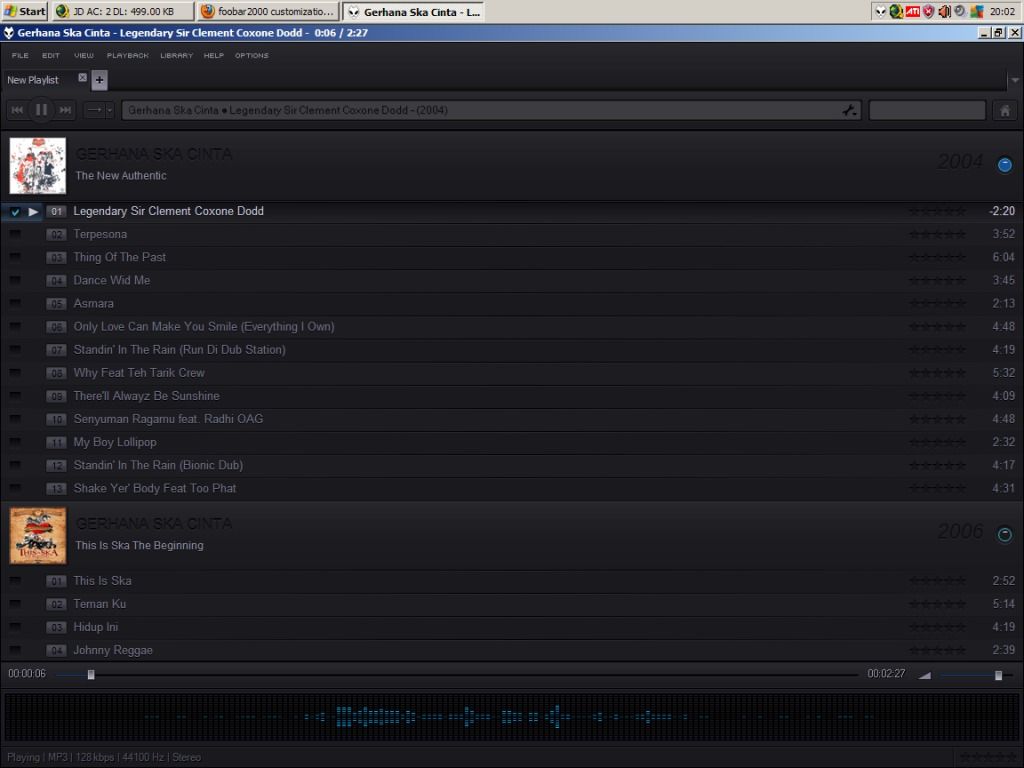Viewport: 1024px width, 768px height.
Task: Click the home icon button
Action: [1005, 111]
